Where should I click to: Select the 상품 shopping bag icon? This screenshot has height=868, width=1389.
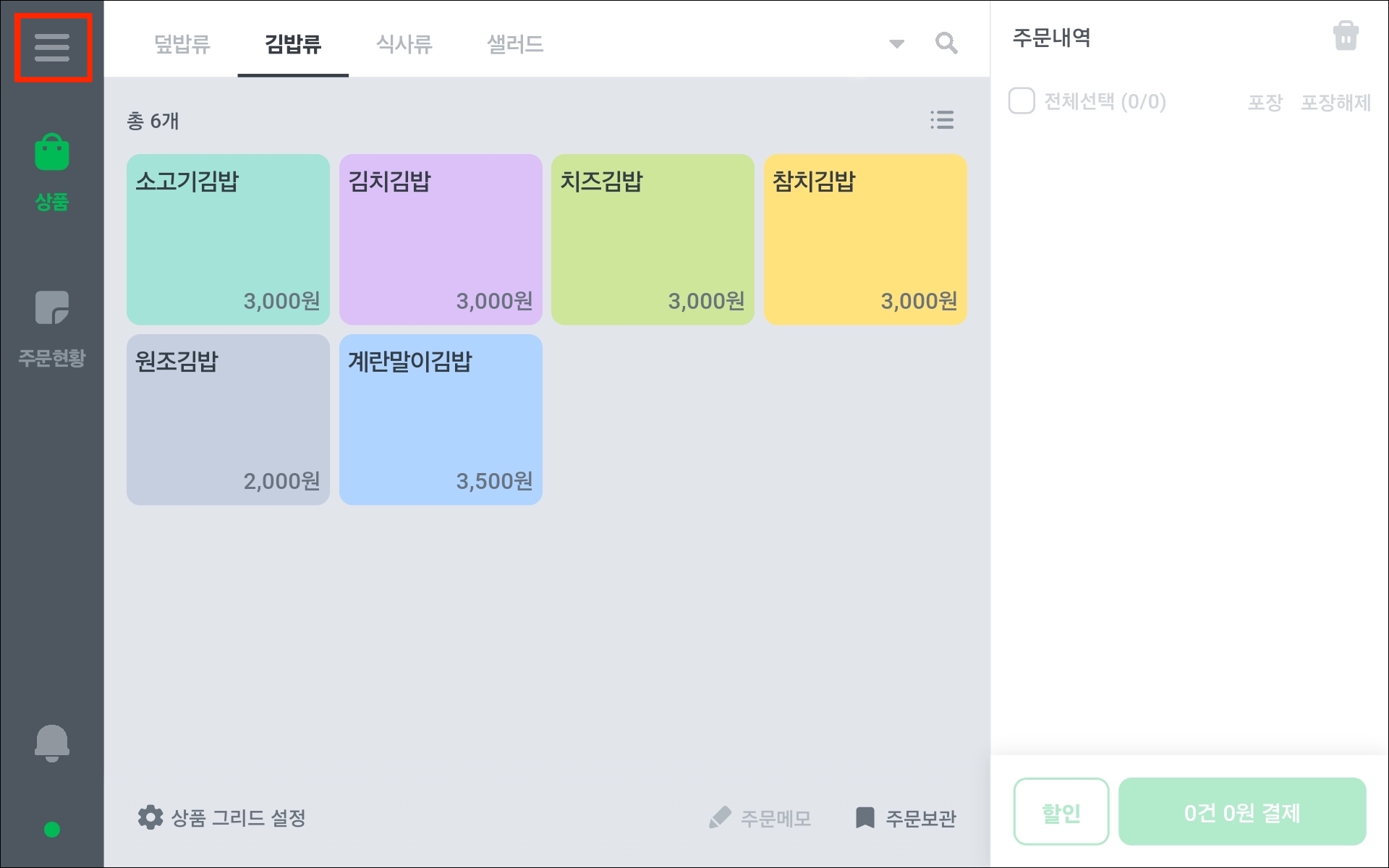tap(52, 153)
